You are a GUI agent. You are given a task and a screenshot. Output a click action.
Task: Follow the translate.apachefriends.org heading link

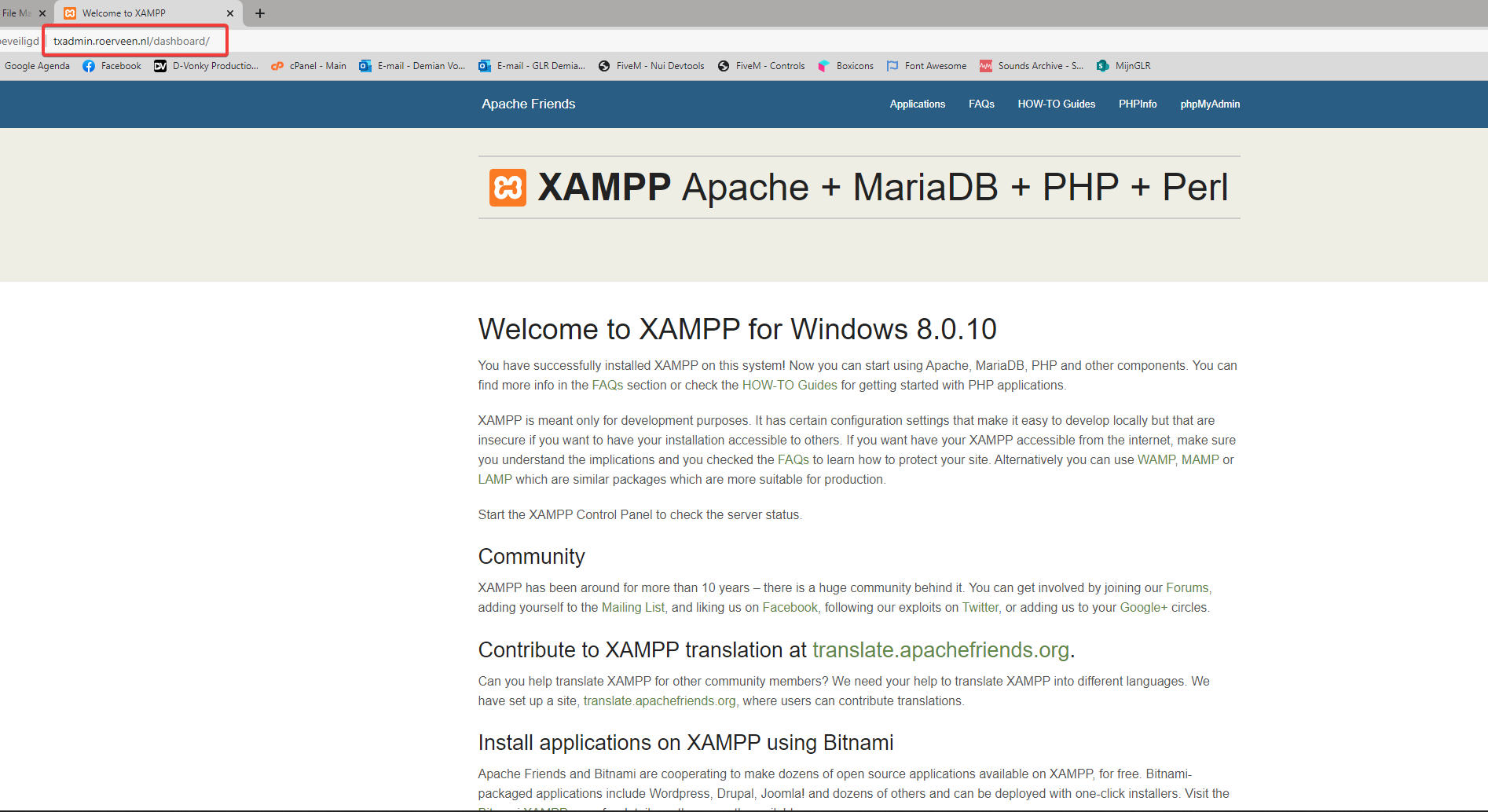coord(940,650)
